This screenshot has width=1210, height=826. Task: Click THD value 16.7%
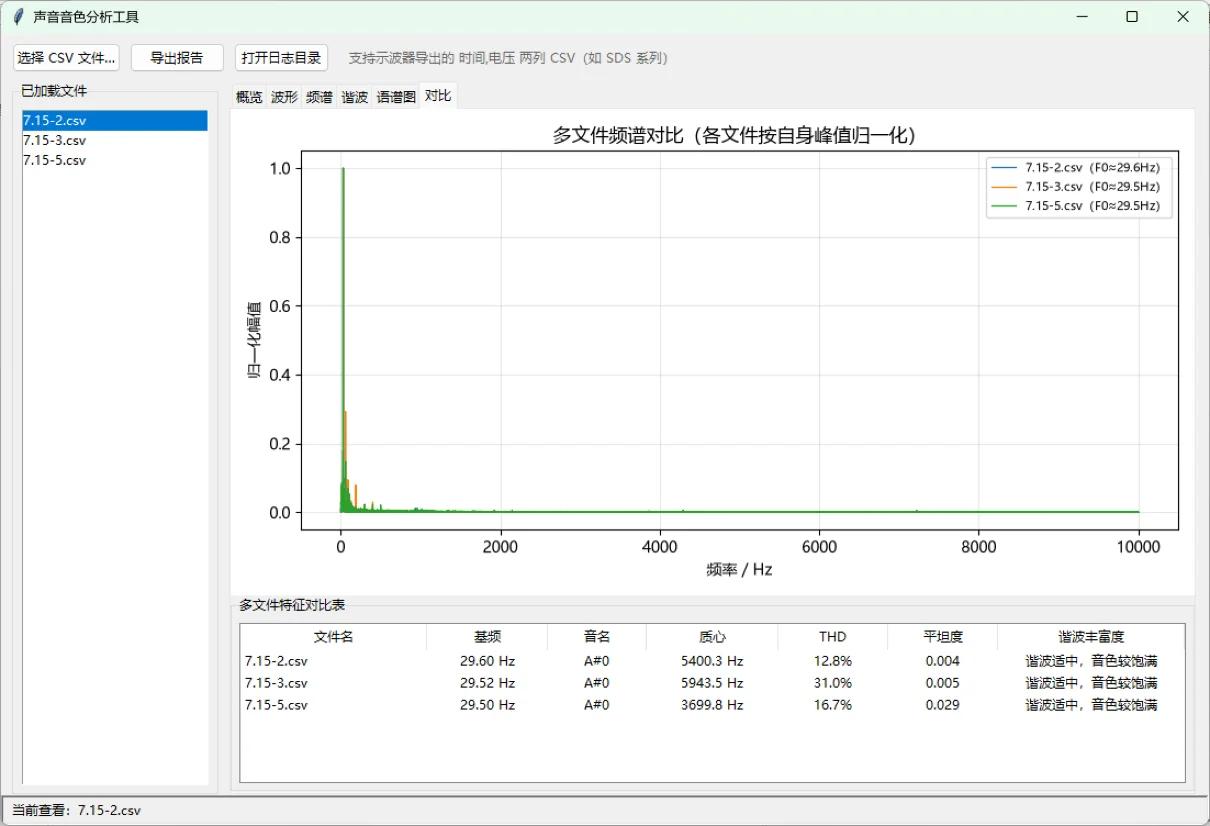pyautogui.click(x=832, y=705)
